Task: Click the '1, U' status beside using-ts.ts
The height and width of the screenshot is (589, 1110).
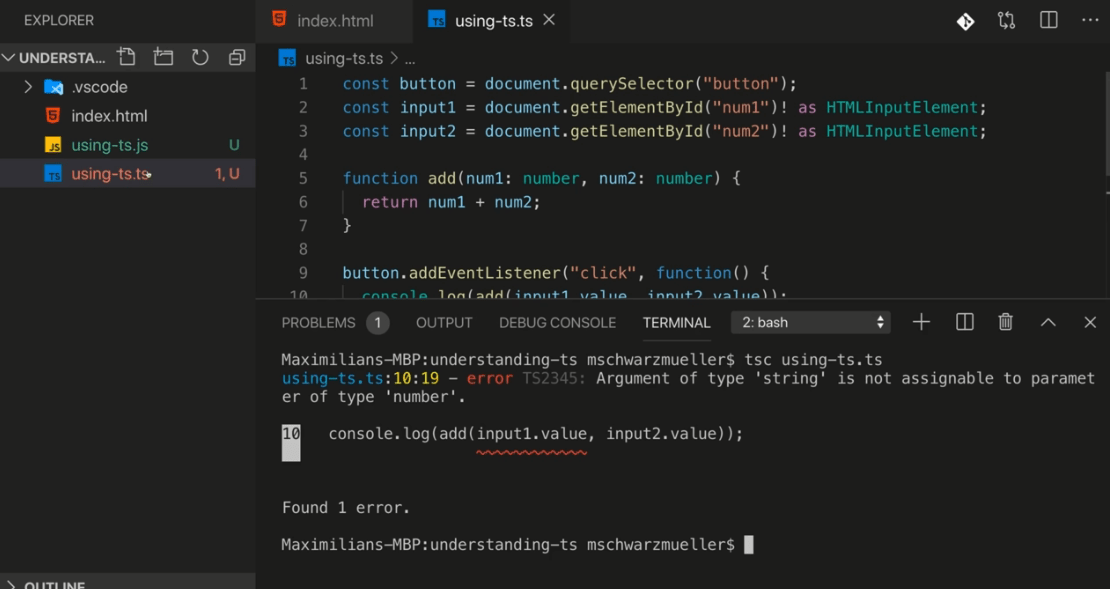Action: pos(227,174)
